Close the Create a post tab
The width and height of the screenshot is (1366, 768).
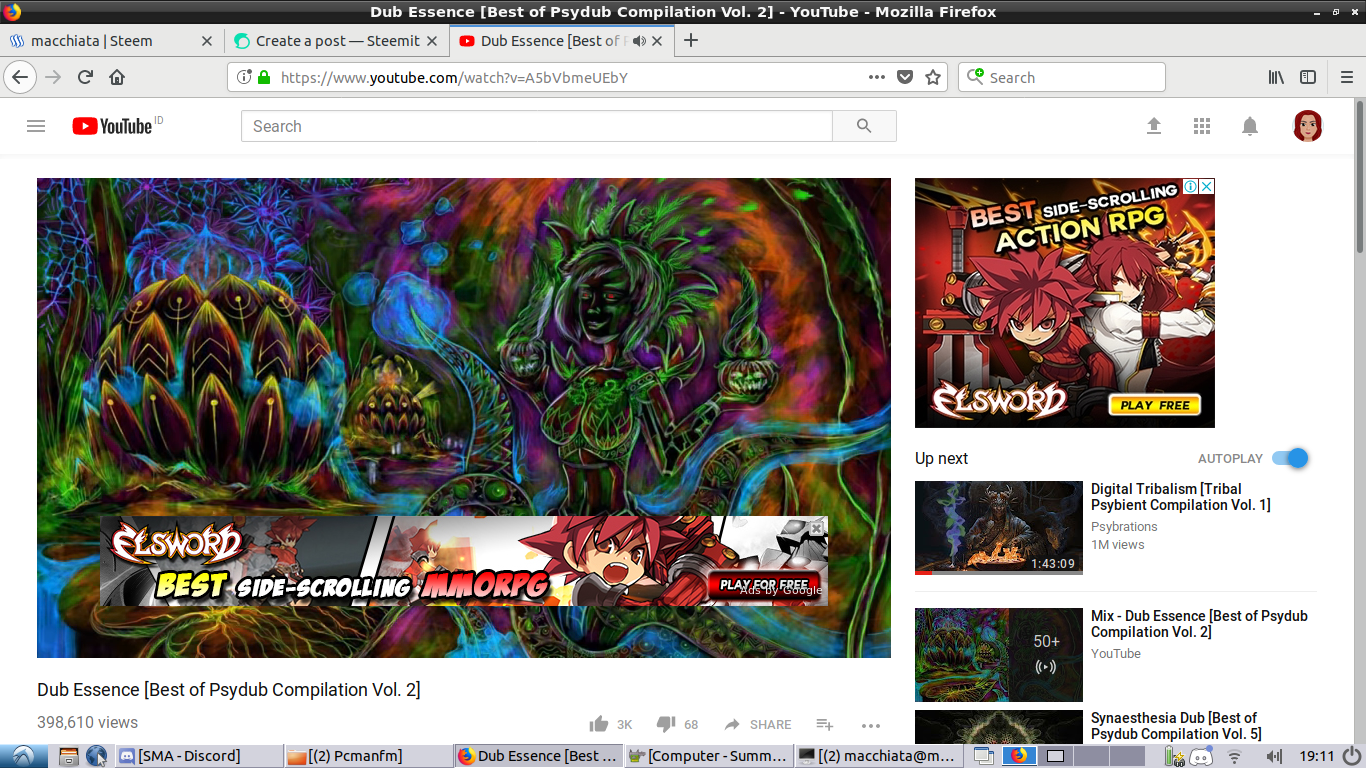[432, 41]
